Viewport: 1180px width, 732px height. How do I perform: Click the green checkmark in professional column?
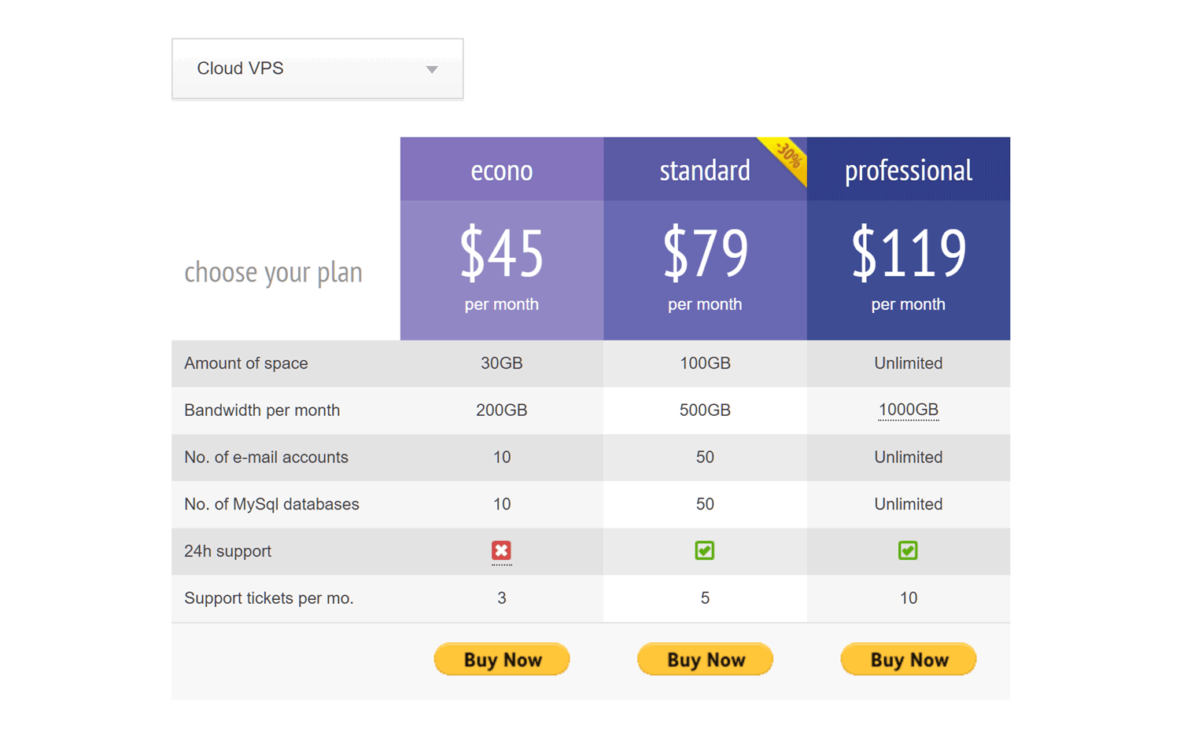908,551
